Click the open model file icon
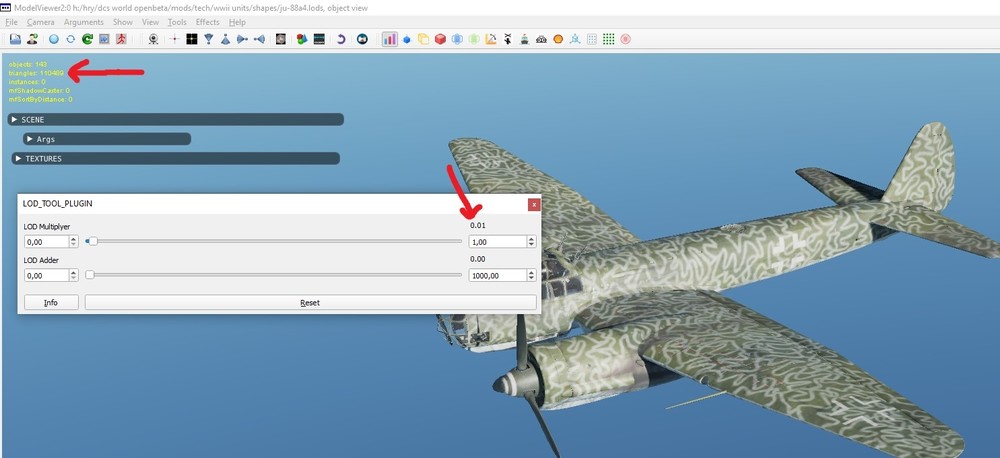 coord(15,39)
